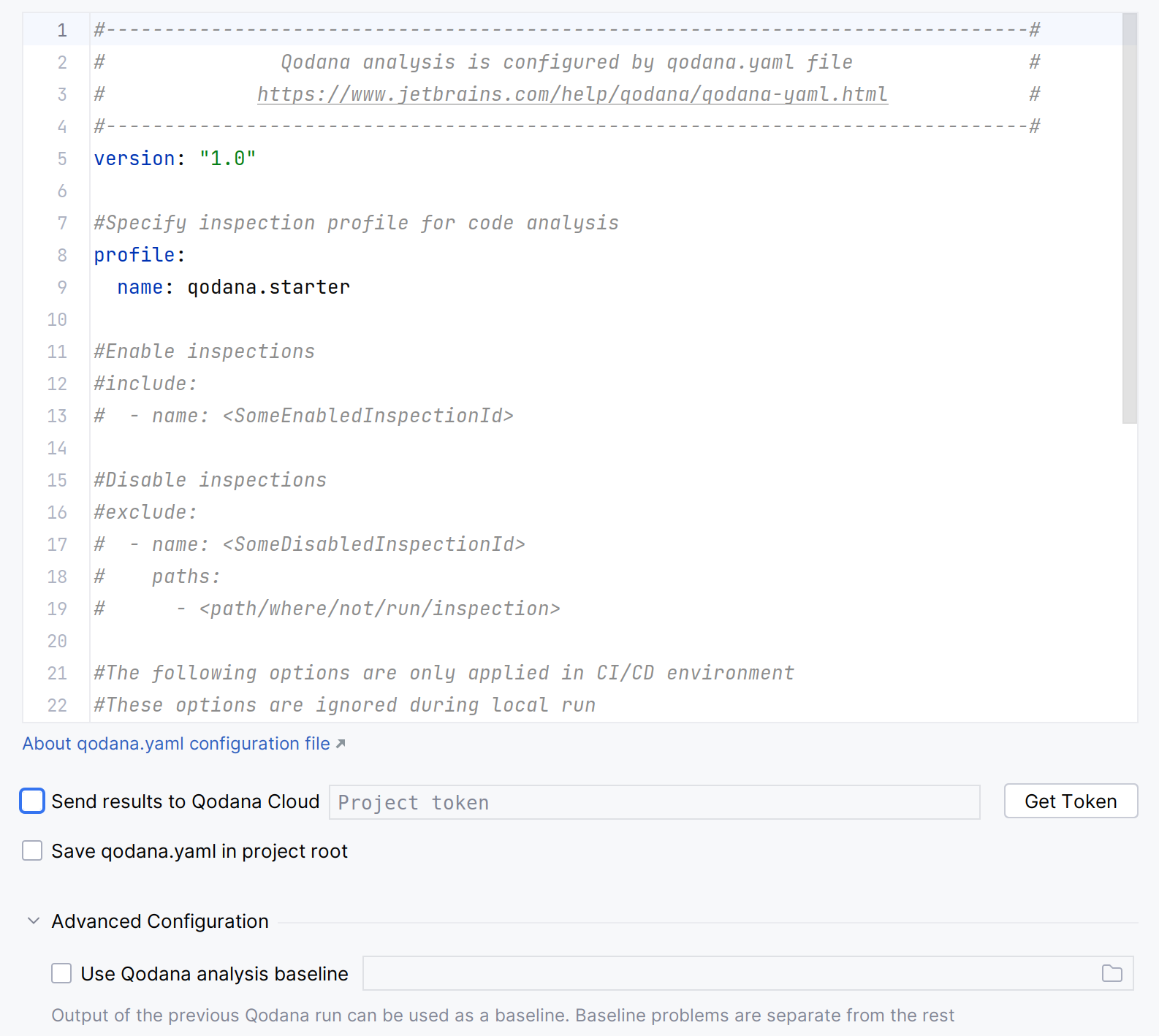
Task: Browse for baseline file with folder icon
Action: (1111, 973)
